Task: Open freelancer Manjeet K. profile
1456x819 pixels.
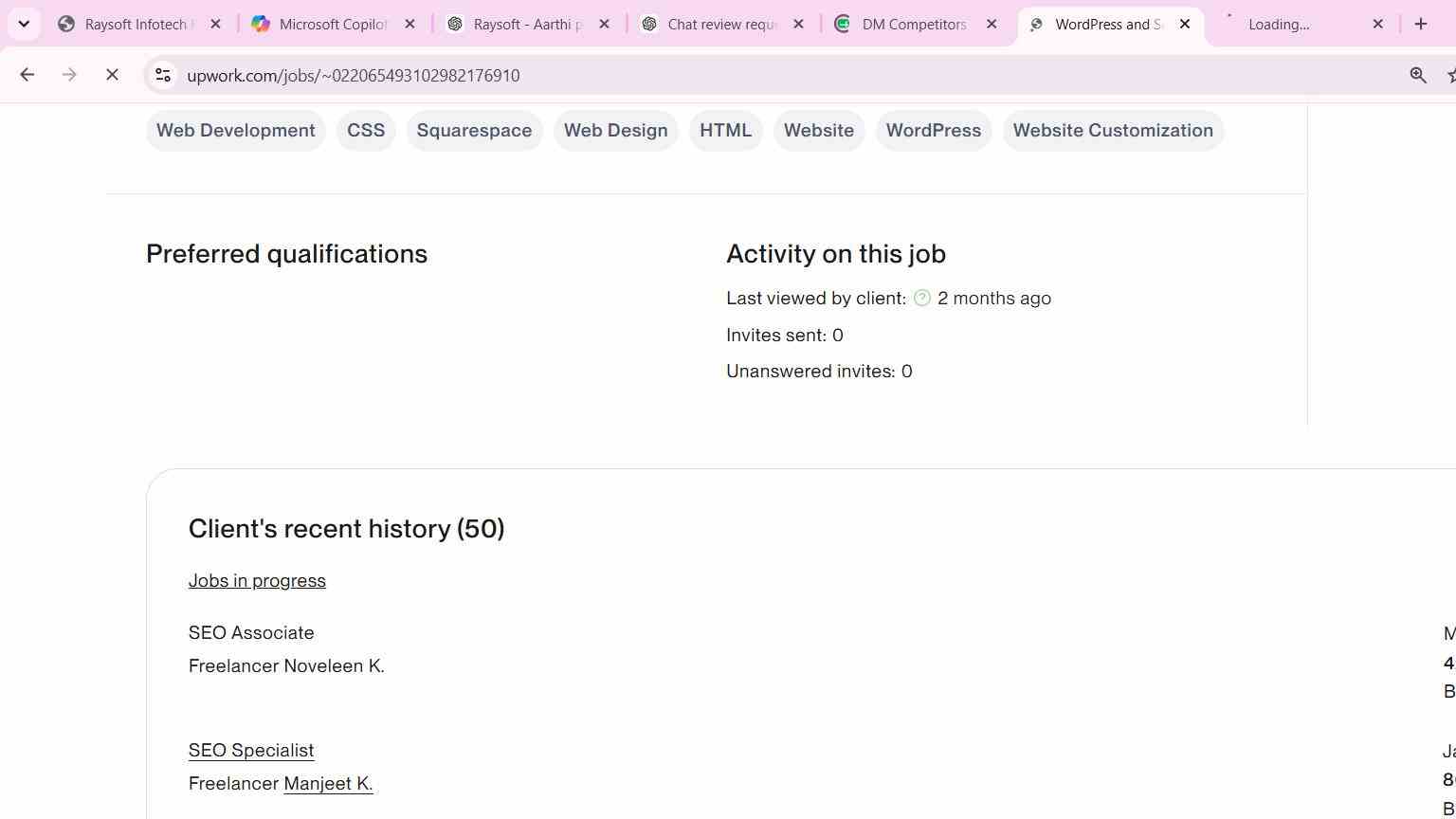Action: [328, 784]
